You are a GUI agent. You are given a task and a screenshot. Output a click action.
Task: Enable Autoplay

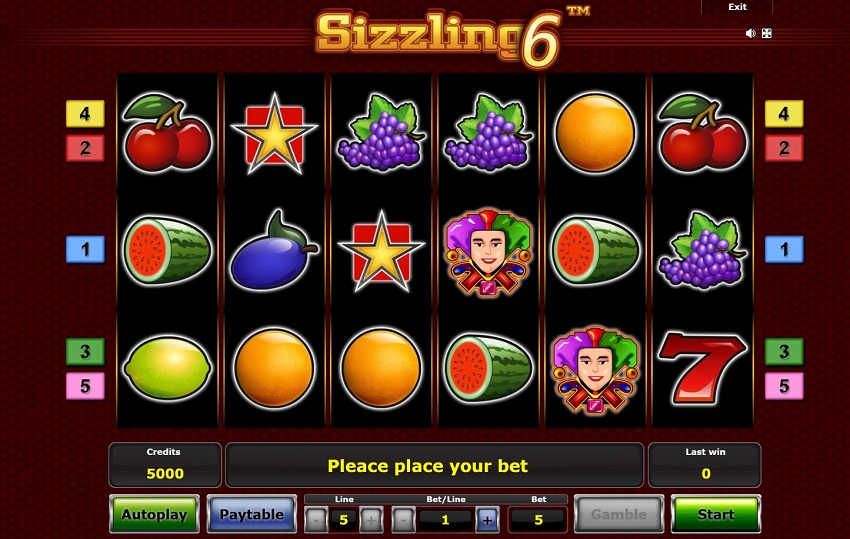tap(154, 514)
